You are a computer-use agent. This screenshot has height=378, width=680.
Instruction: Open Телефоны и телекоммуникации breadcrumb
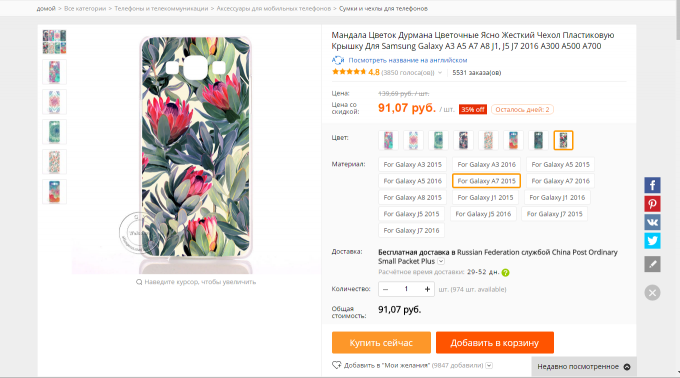tap(161, 8)
